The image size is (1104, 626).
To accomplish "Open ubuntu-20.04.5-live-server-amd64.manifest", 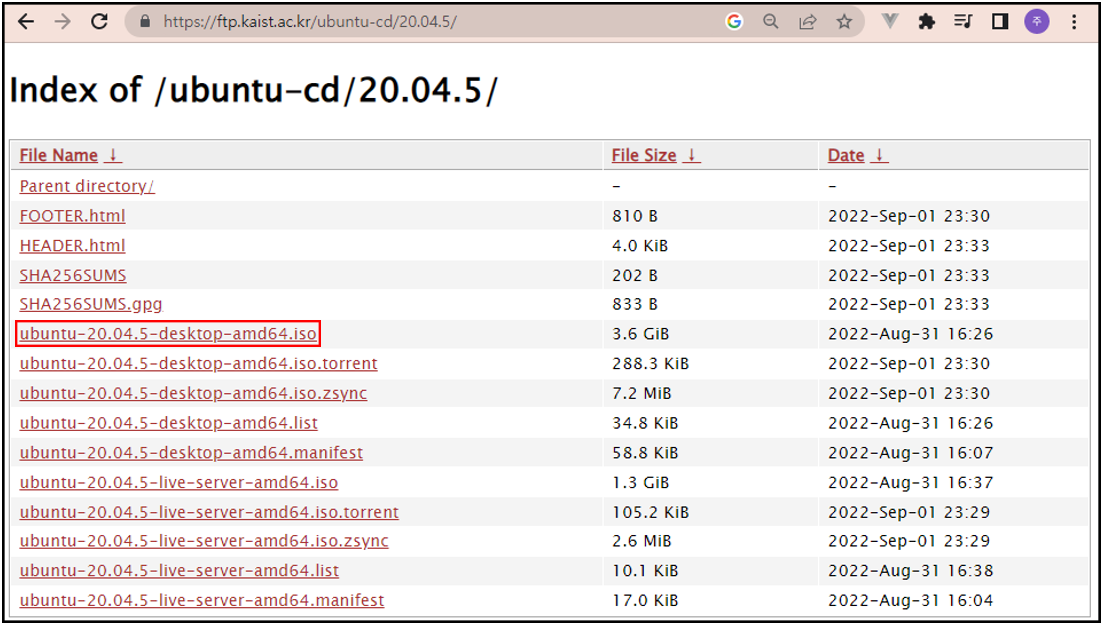I will click(202, 600).
